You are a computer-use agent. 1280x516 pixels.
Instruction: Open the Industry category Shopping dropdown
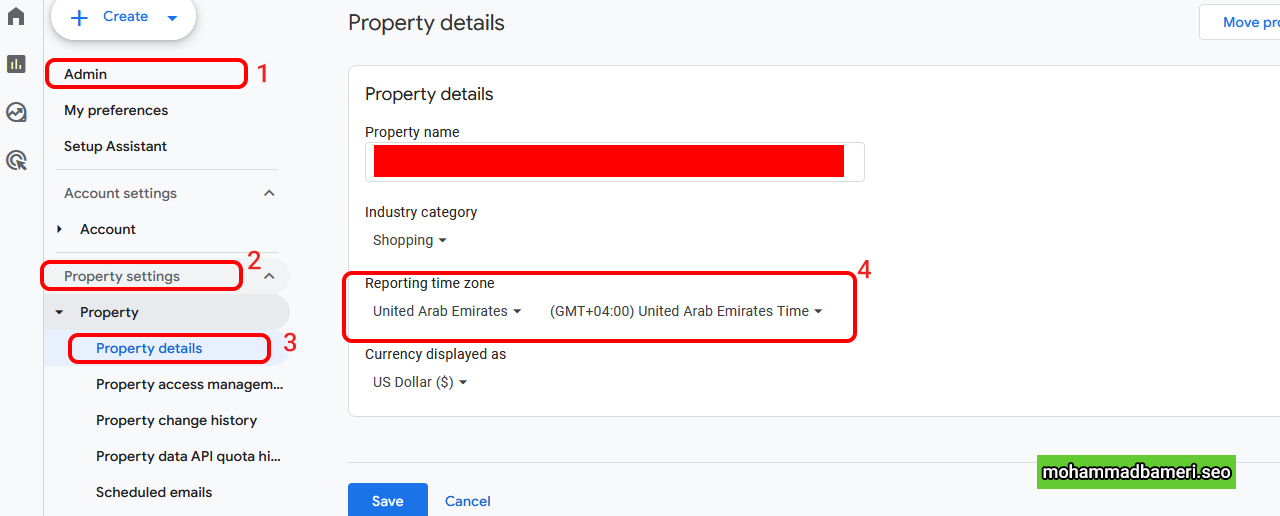(410, 240)
